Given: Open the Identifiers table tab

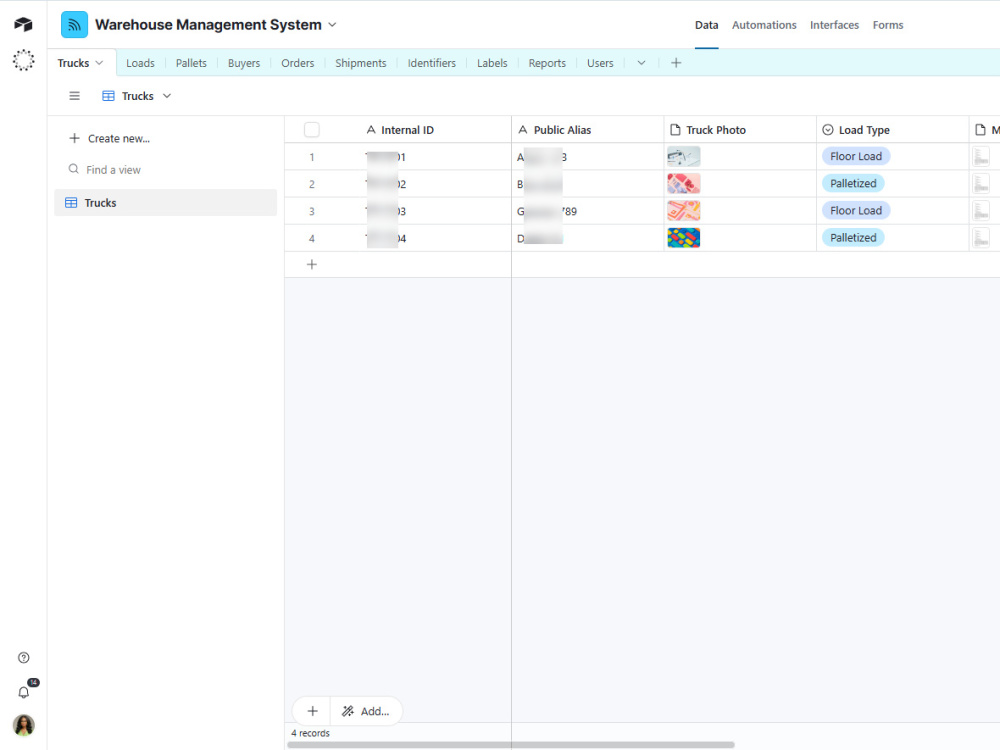Looking at the screenshot, I should [x=432, y=63].
